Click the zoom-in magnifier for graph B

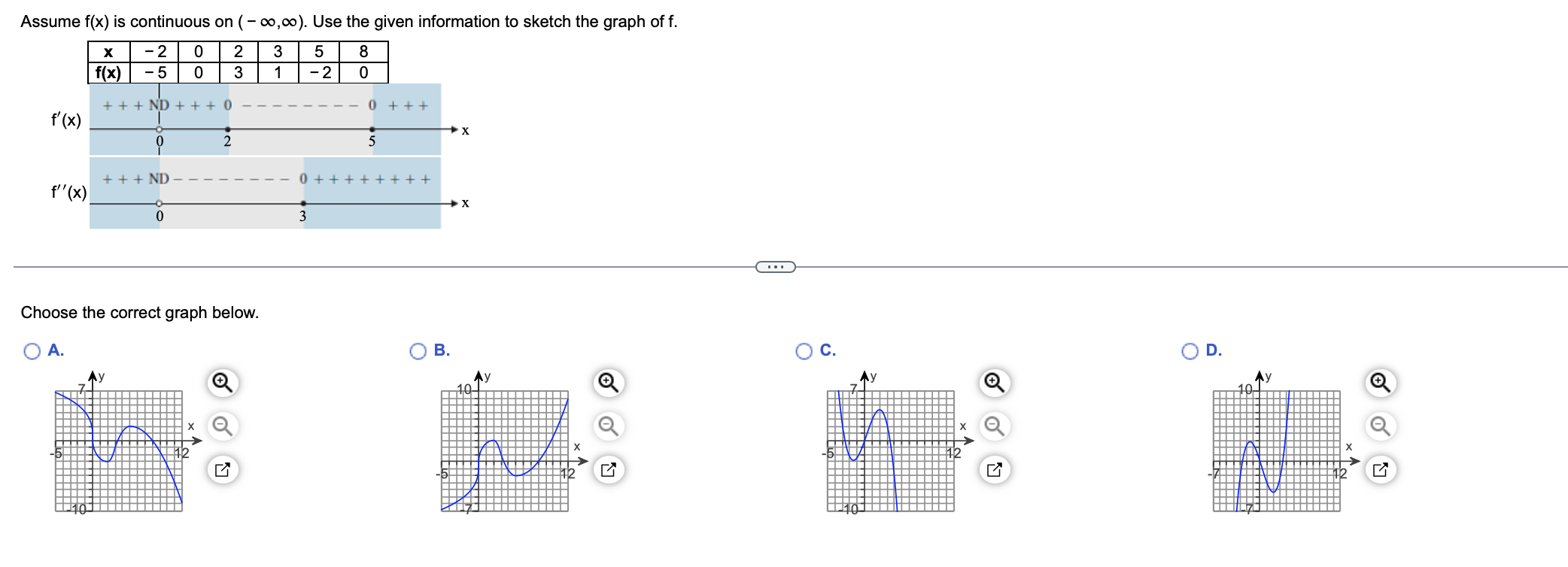[607, 383]
